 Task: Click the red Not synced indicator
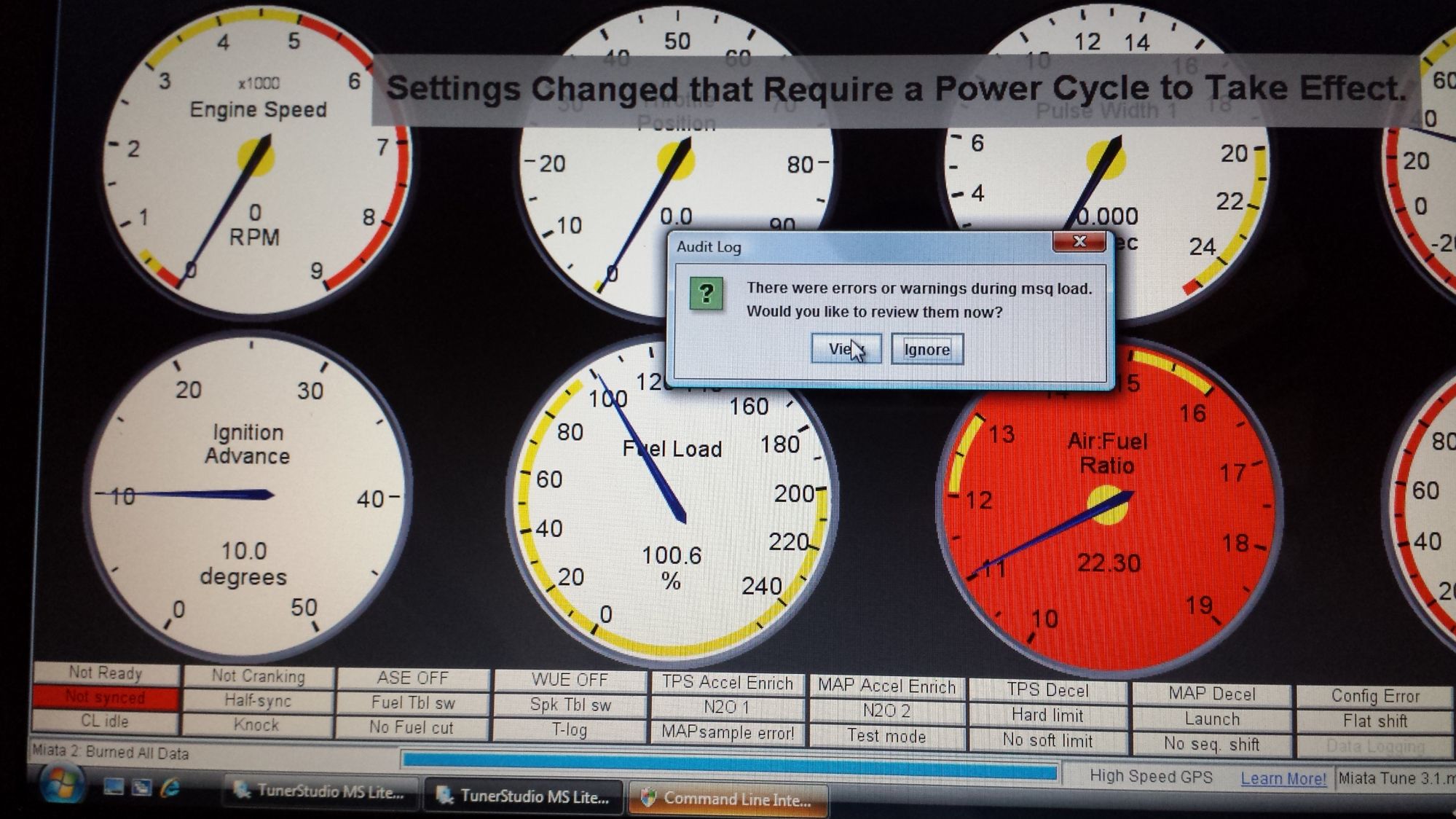point(106,697)
